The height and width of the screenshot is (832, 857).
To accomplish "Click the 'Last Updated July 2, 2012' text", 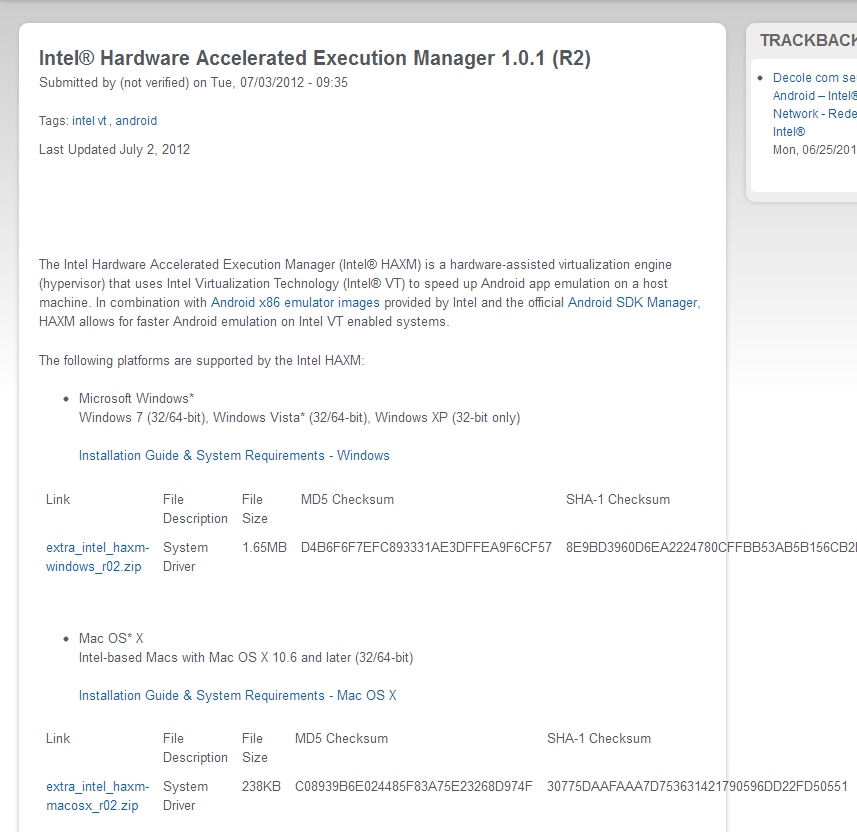I will click(x=114, y=150).
